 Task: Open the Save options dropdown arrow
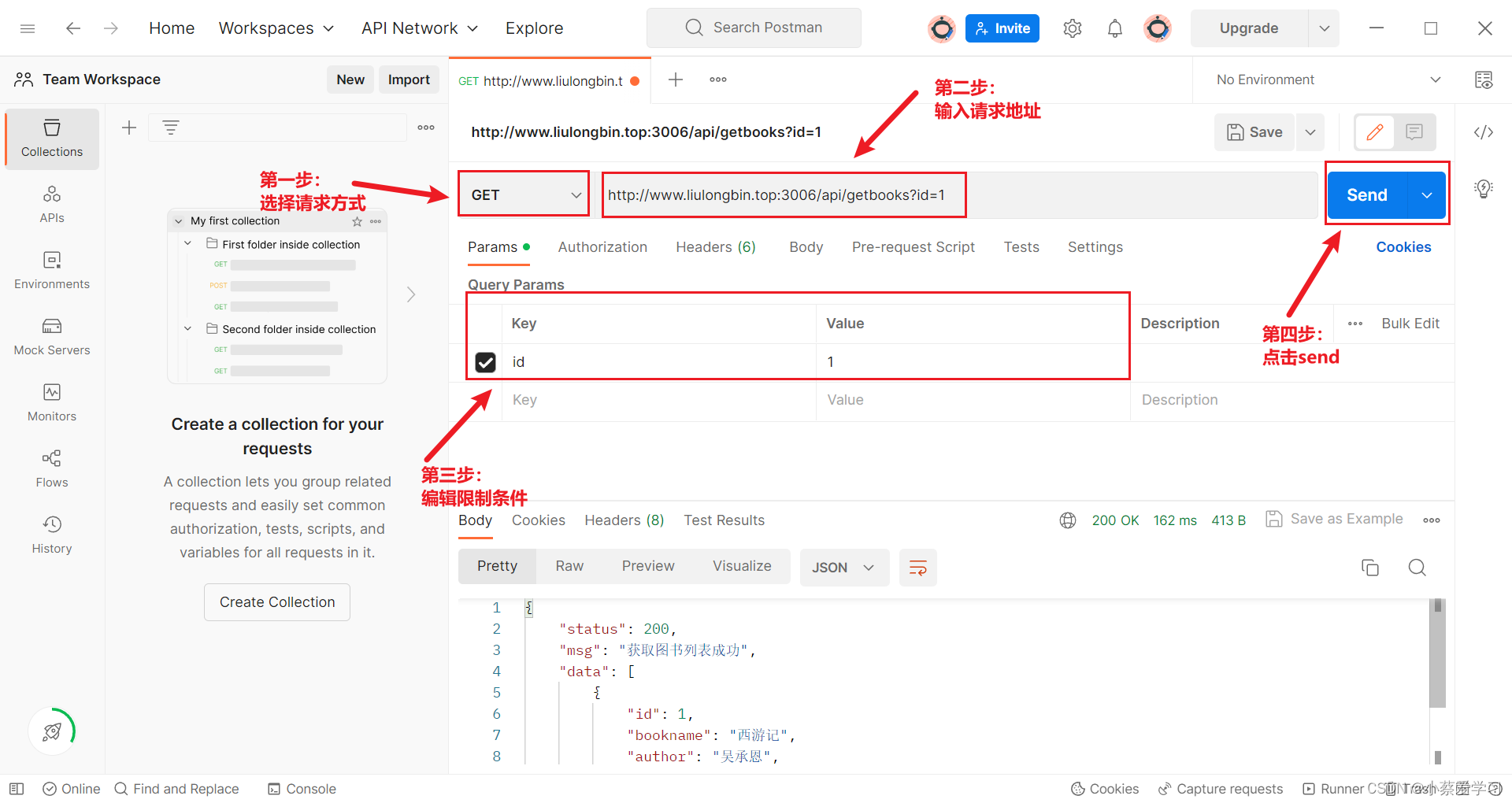pyautogui.click(x=1310, y=132)
